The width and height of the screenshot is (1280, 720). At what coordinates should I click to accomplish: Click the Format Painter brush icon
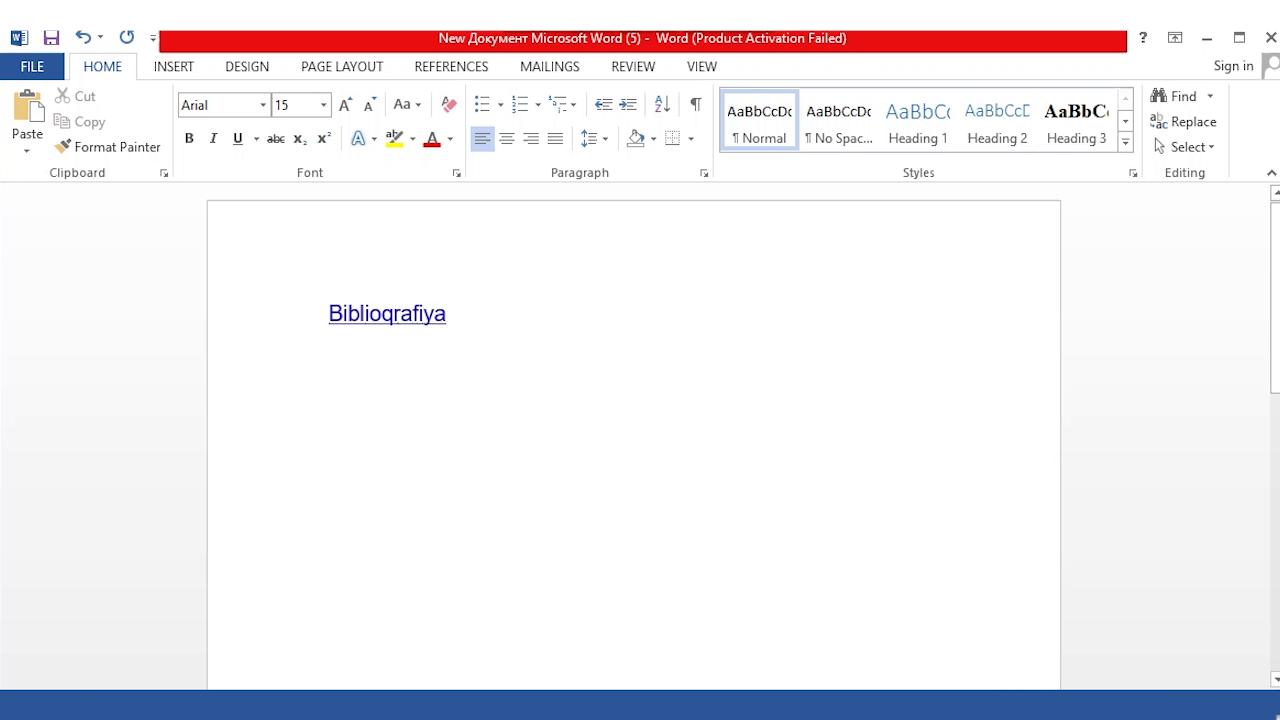tap(64, 147)
